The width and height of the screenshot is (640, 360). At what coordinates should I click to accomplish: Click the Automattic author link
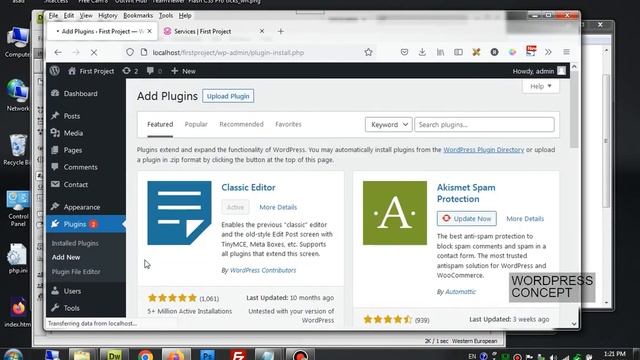pyautogui.click(x=460, y=291)
